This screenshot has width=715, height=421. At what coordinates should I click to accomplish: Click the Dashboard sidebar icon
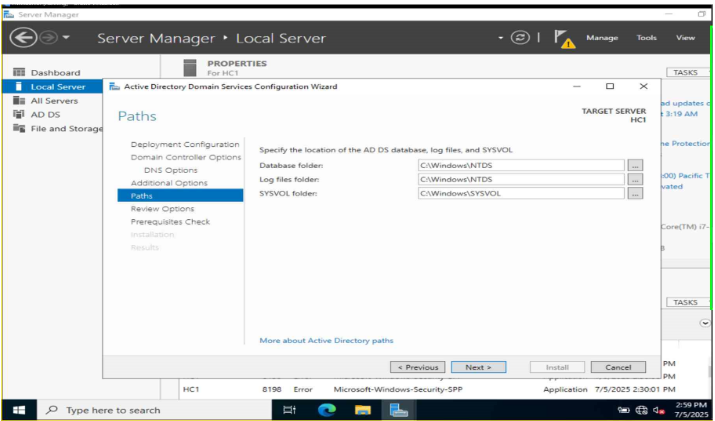(19, 72)
